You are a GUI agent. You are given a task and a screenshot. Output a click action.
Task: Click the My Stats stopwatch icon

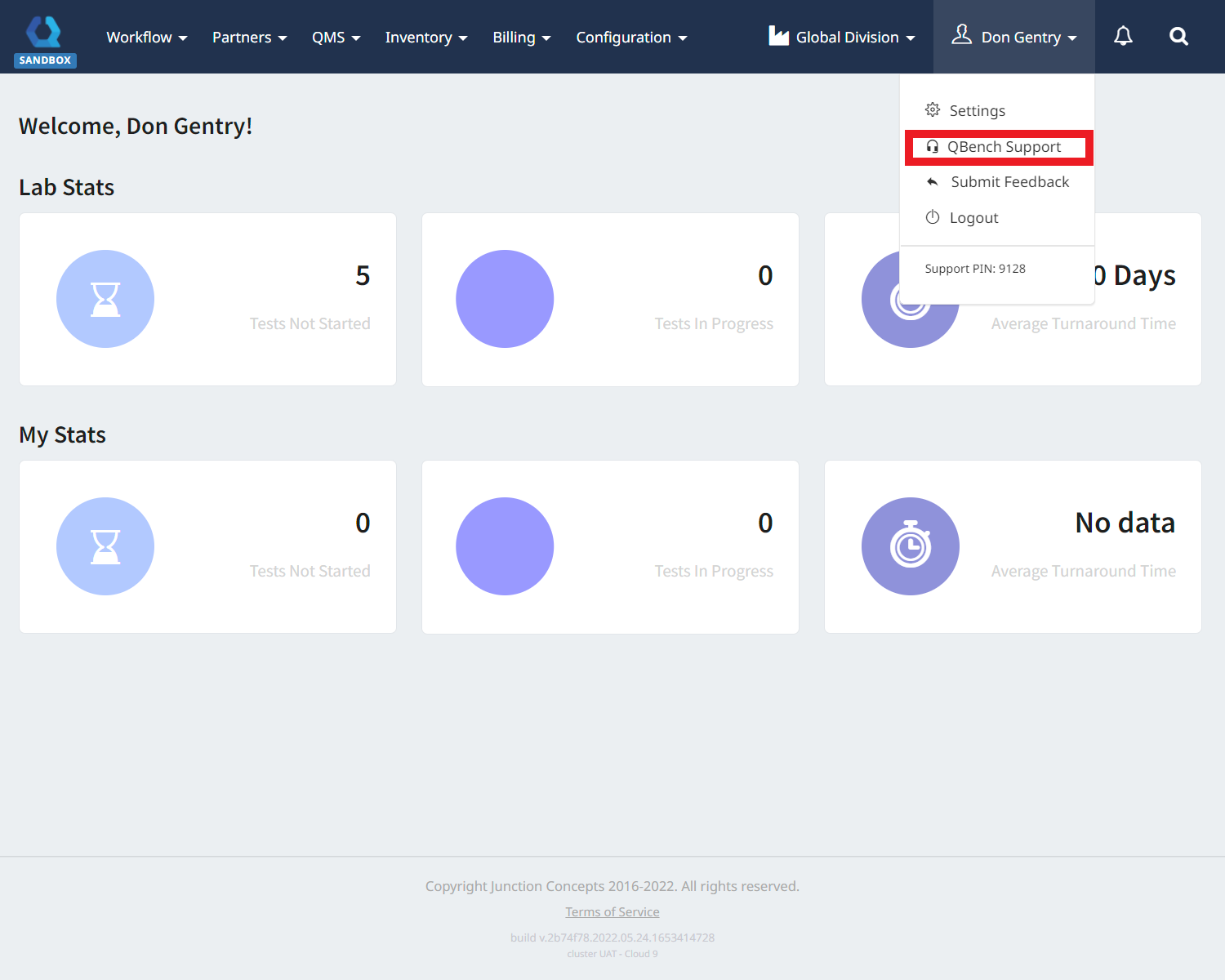click(x=910, y=546)
